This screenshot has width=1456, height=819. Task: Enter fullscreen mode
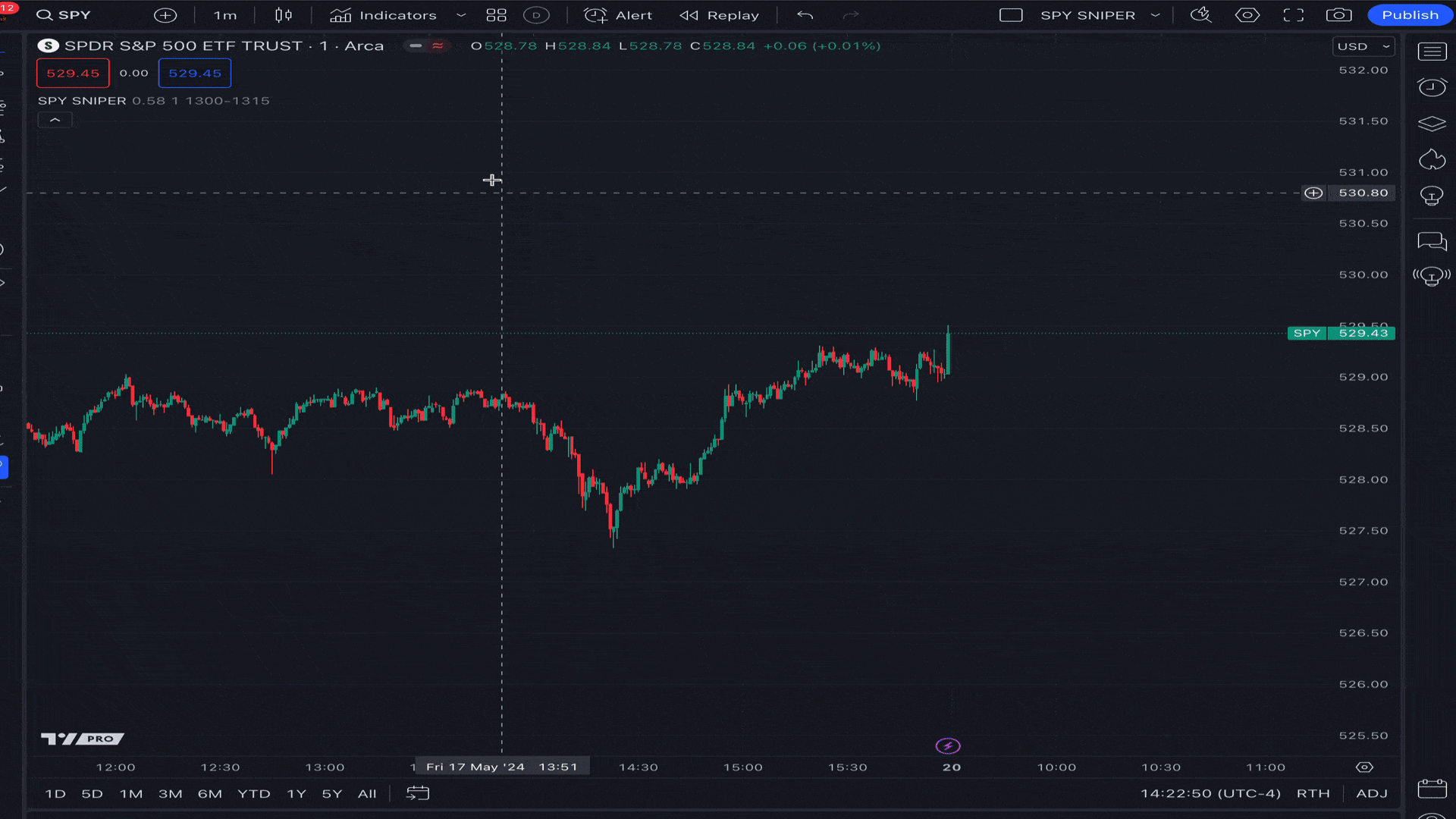click(1294, 15)
